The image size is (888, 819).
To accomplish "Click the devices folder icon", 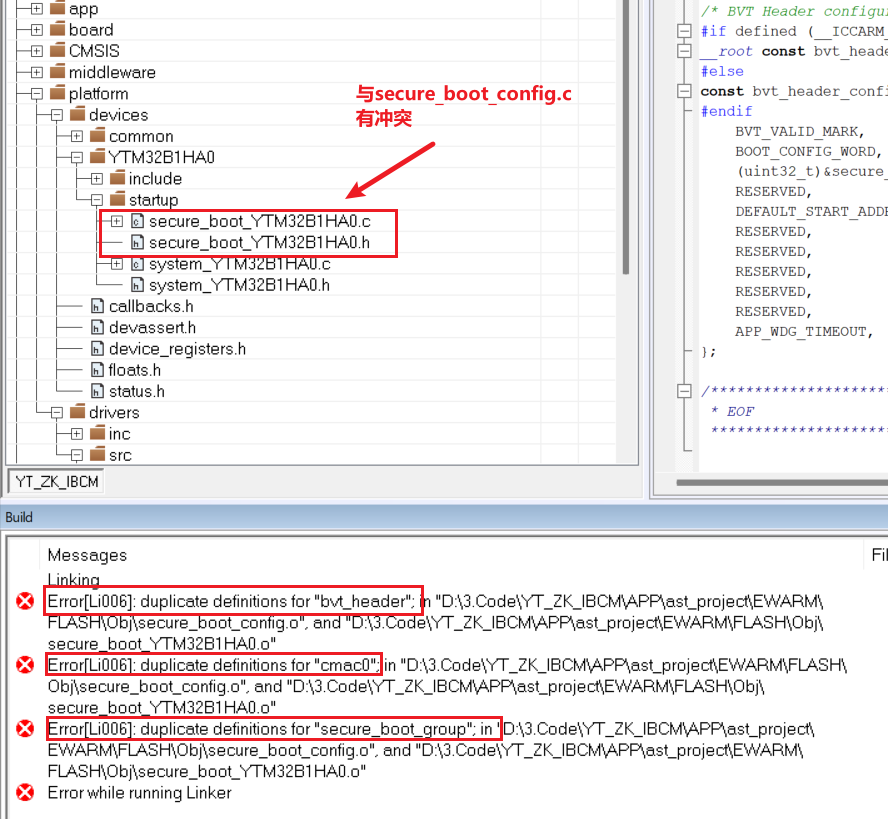I will tap(78, 114).
